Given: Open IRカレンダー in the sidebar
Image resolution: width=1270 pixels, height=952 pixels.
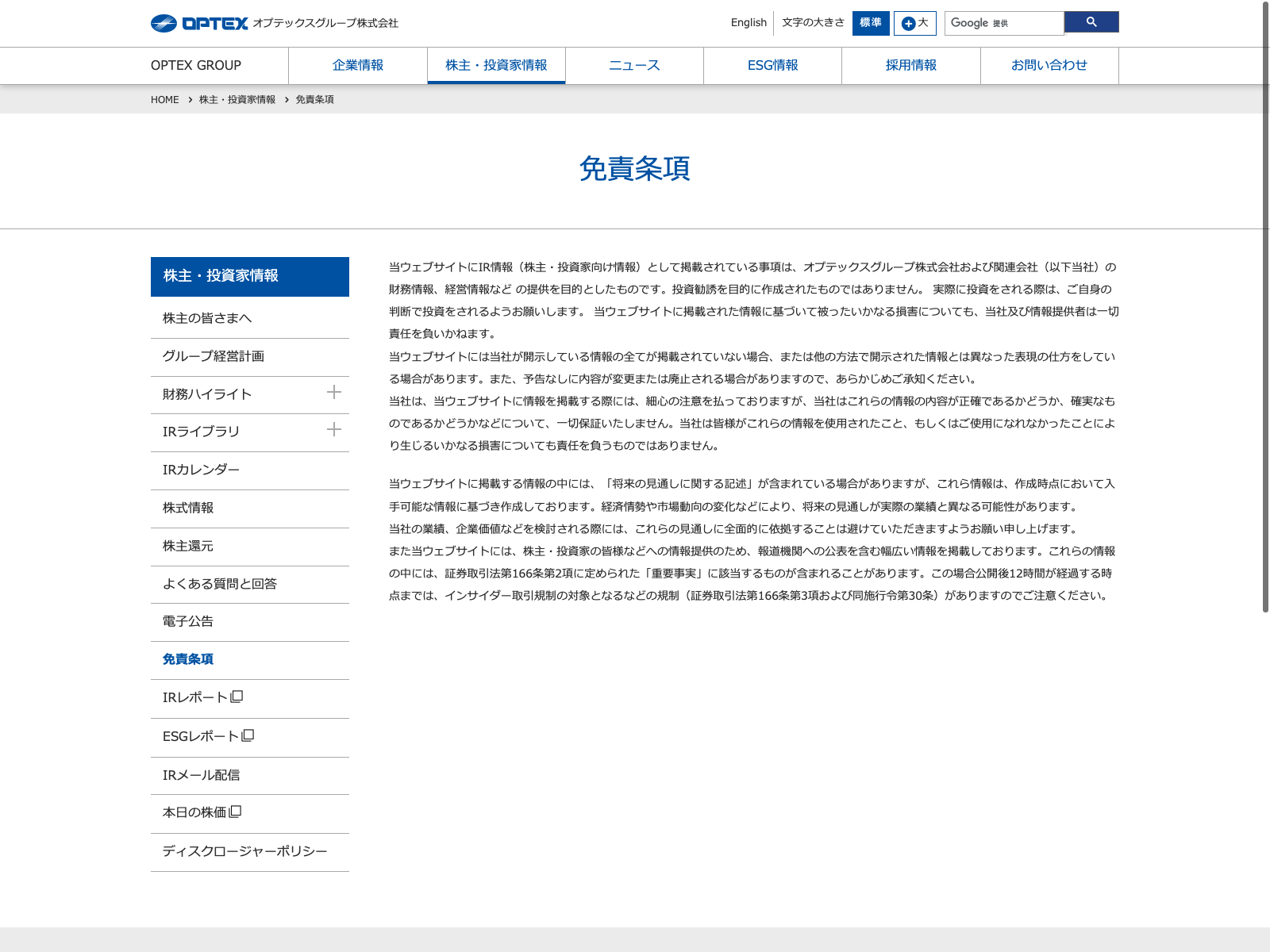Looking at the screenshot, I should [x=201, y=470].
